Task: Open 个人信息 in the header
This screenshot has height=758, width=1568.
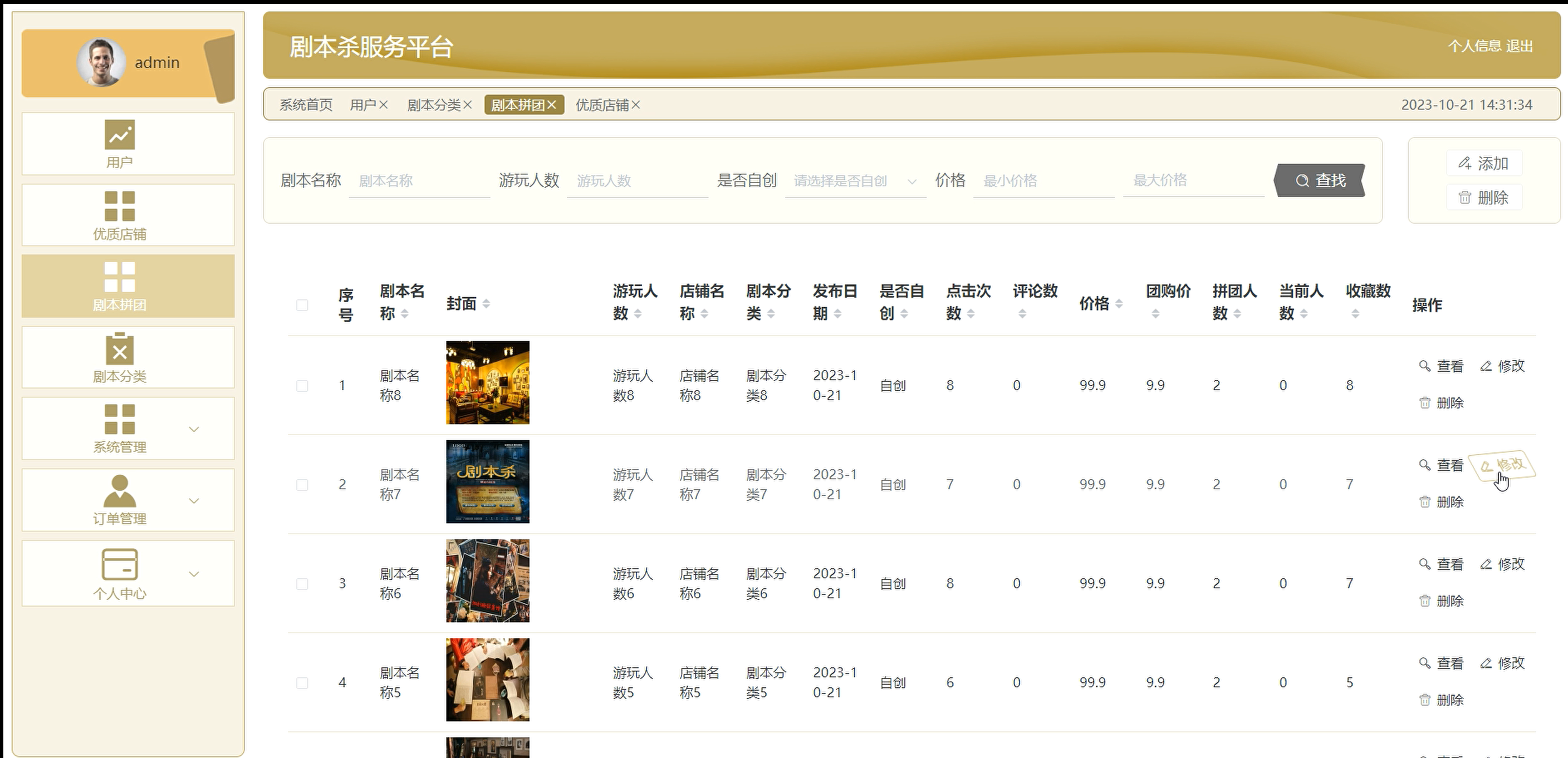Action: point(1475,46)
